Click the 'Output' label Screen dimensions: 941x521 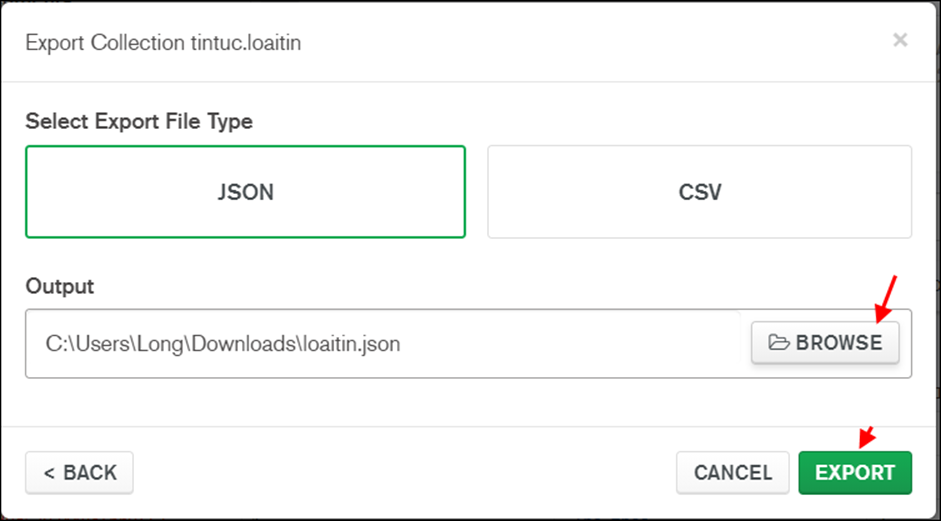[x=60, y=286]
